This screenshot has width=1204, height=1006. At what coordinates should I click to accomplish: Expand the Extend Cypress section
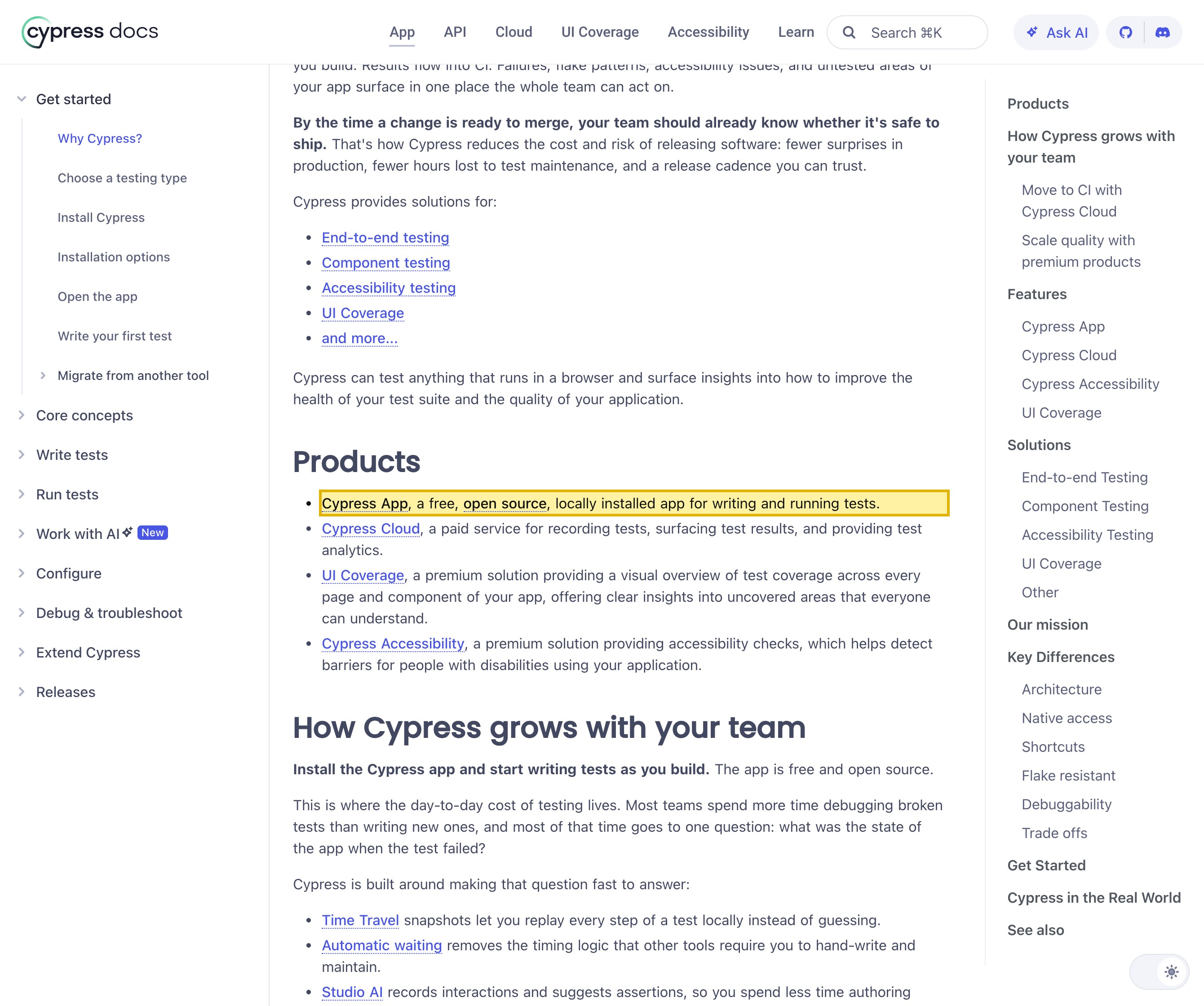coord(22,652)
